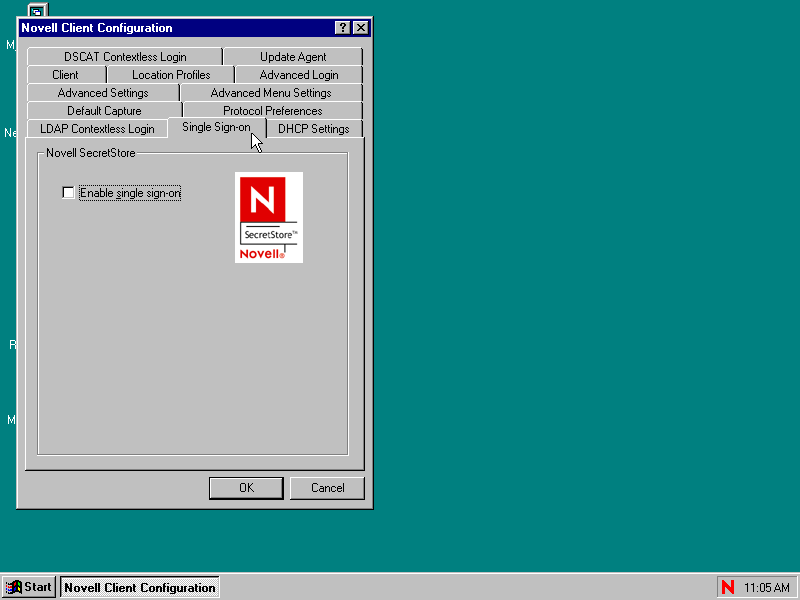Click the Novell SecretStore logo image

pos(269,217)
